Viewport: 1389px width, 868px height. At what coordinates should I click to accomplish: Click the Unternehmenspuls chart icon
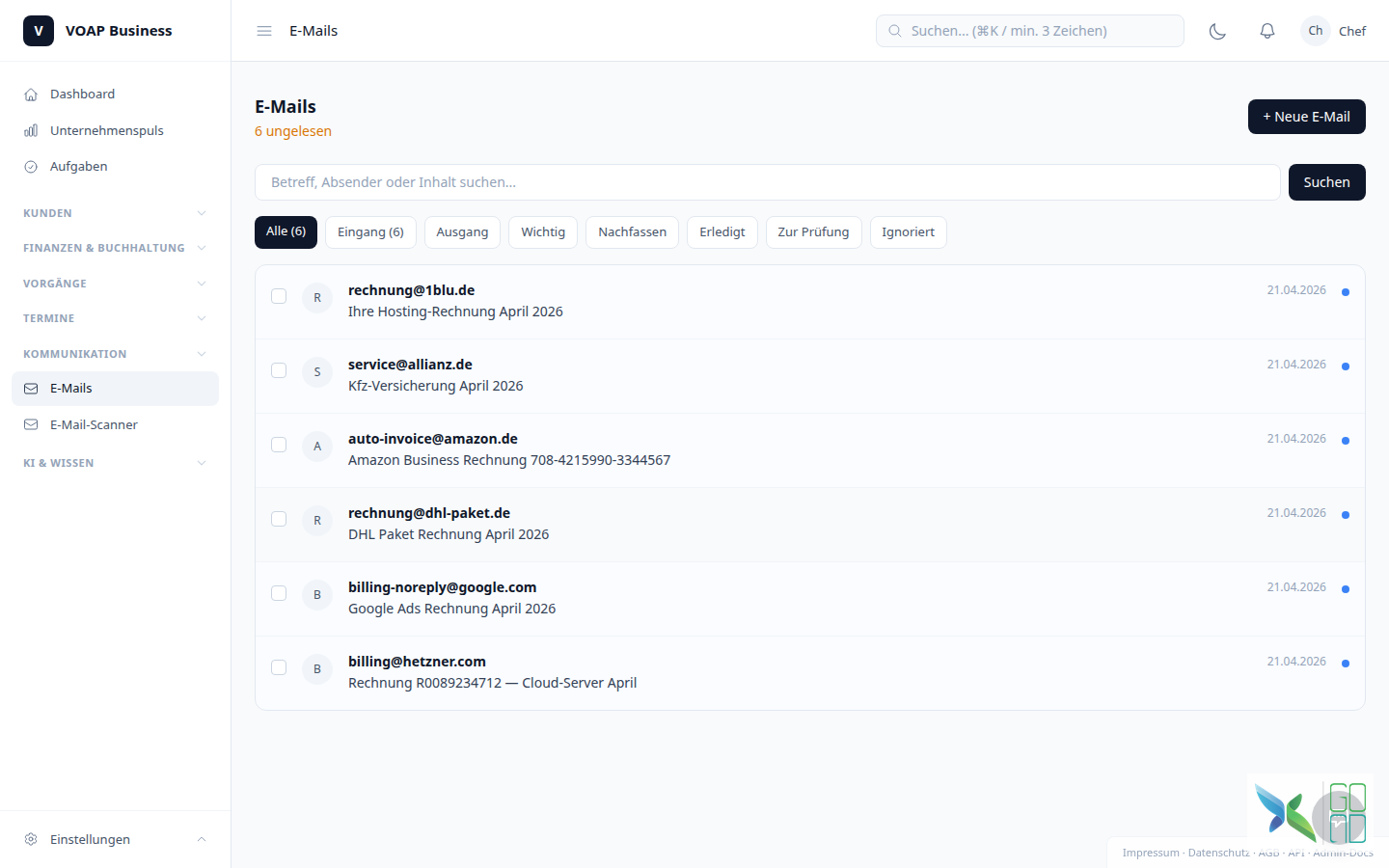point(31,130)
